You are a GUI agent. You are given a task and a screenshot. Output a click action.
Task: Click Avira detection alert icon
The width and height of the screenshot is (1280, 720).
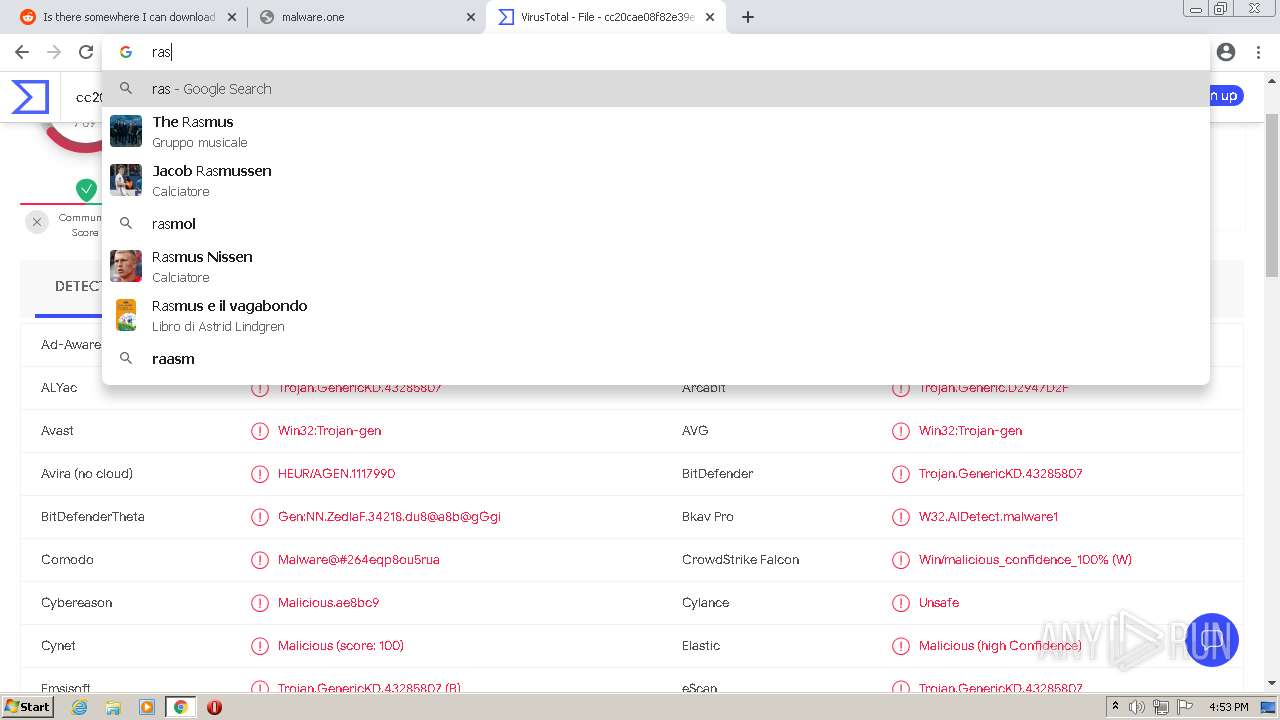click(259, 474)
